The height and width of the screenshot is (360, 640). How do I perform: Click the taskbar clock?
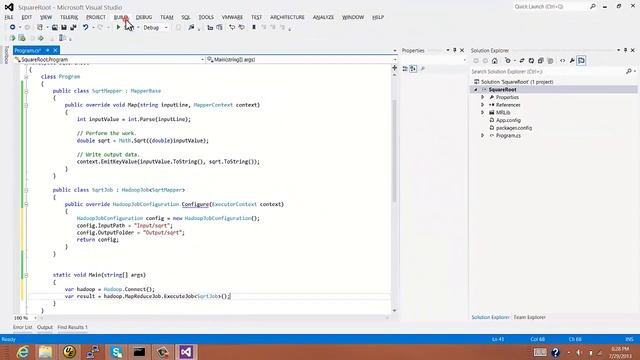coord(620,352)
